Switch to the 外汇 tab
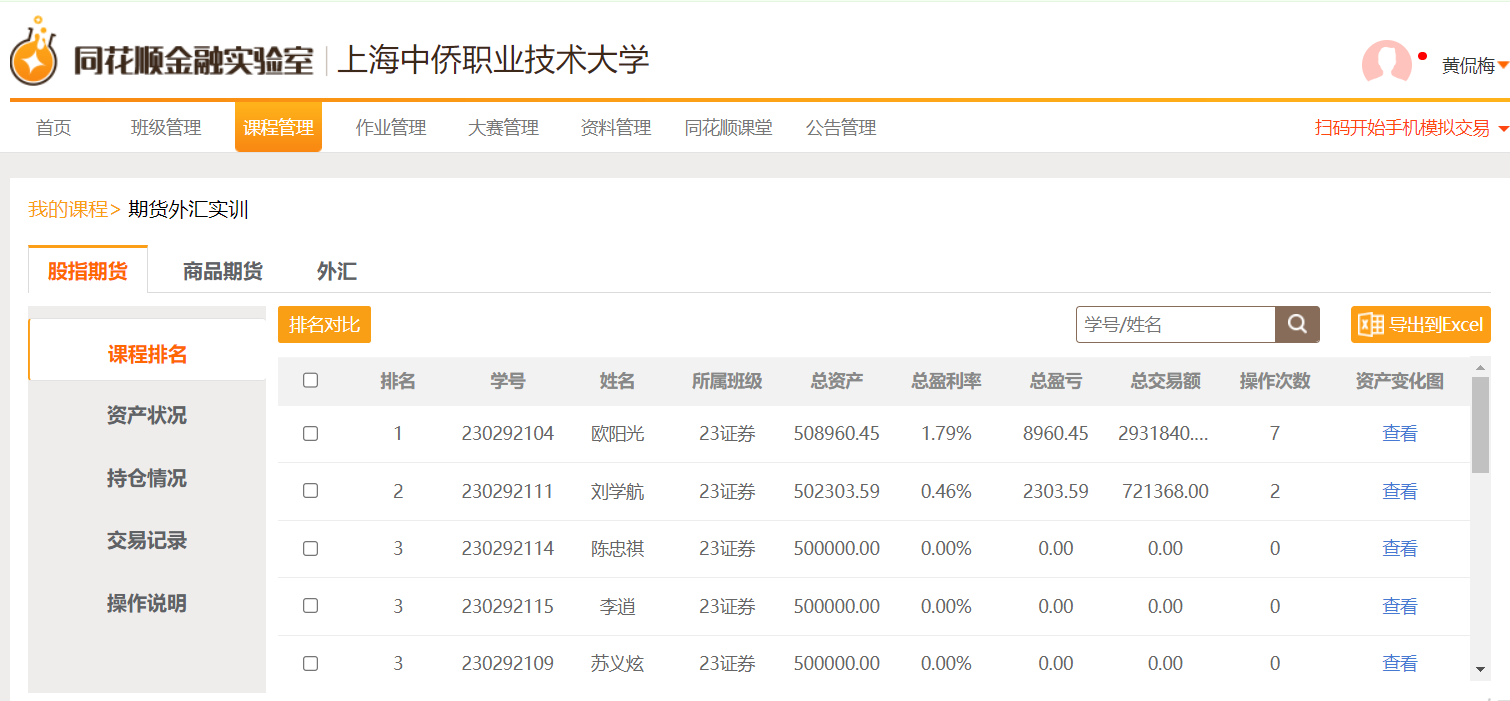This screenshot has height=701, width=1510. click(336, 271)
